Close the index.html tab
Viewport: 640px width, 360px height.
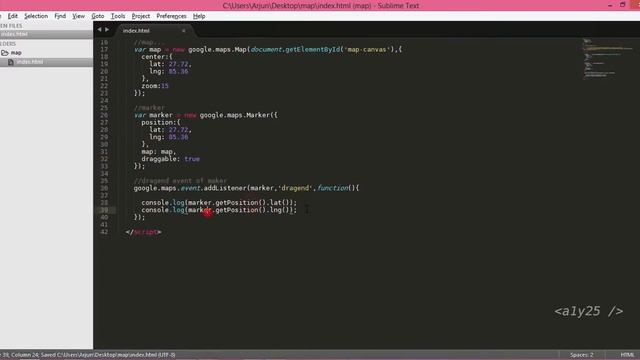pyautogui.click(x=184, y=31)
